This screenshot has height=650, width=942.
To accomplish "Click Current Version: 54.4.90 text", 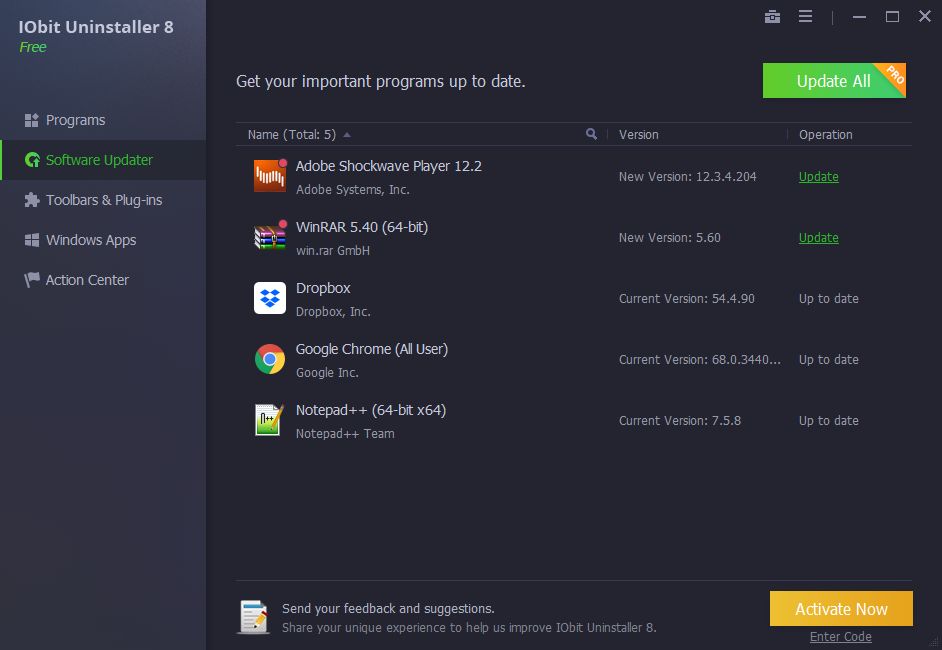I will tap(687, 299).
